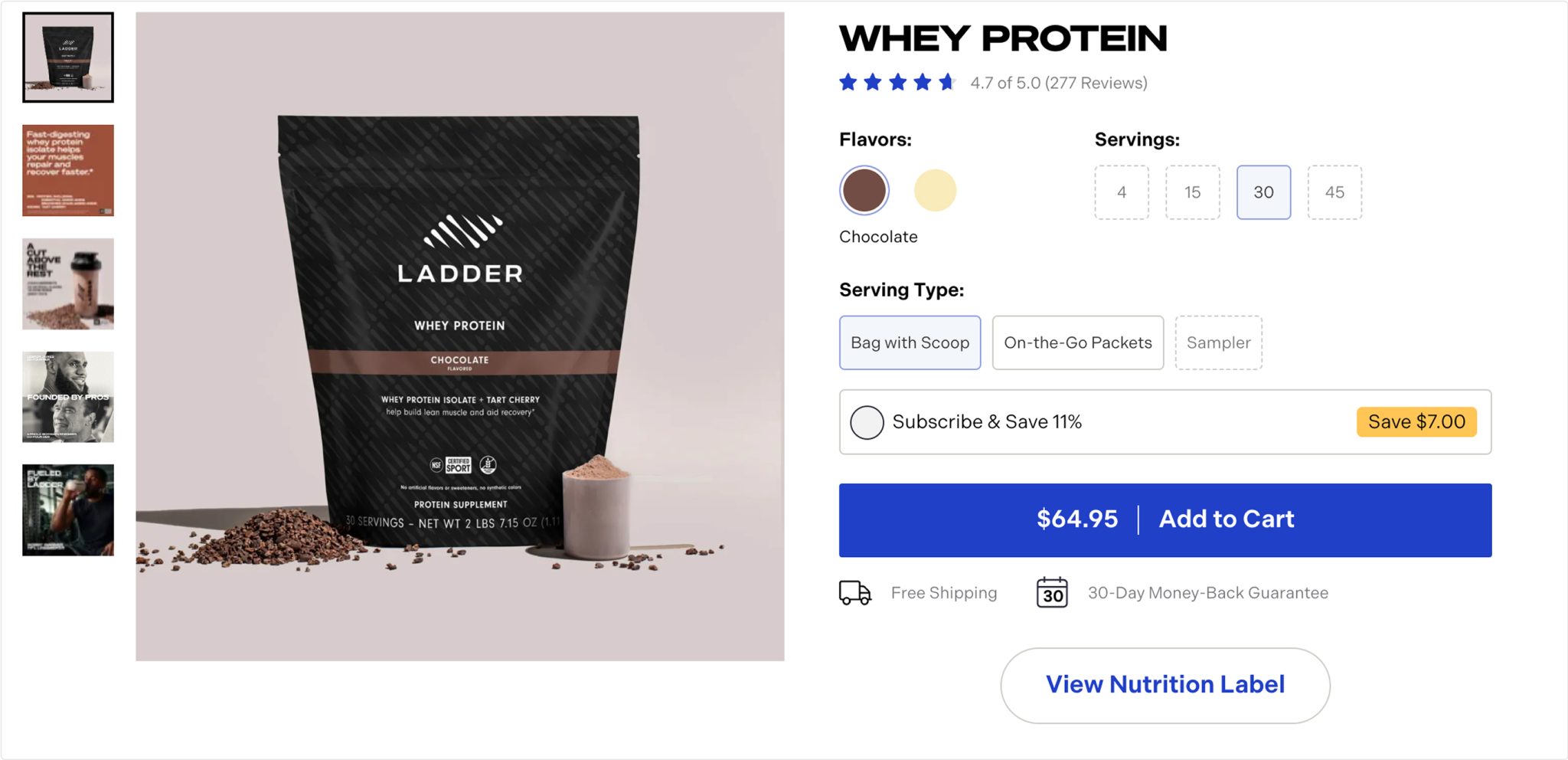Show the red fast-digesting info thumbnail

(x=68, y=170)
